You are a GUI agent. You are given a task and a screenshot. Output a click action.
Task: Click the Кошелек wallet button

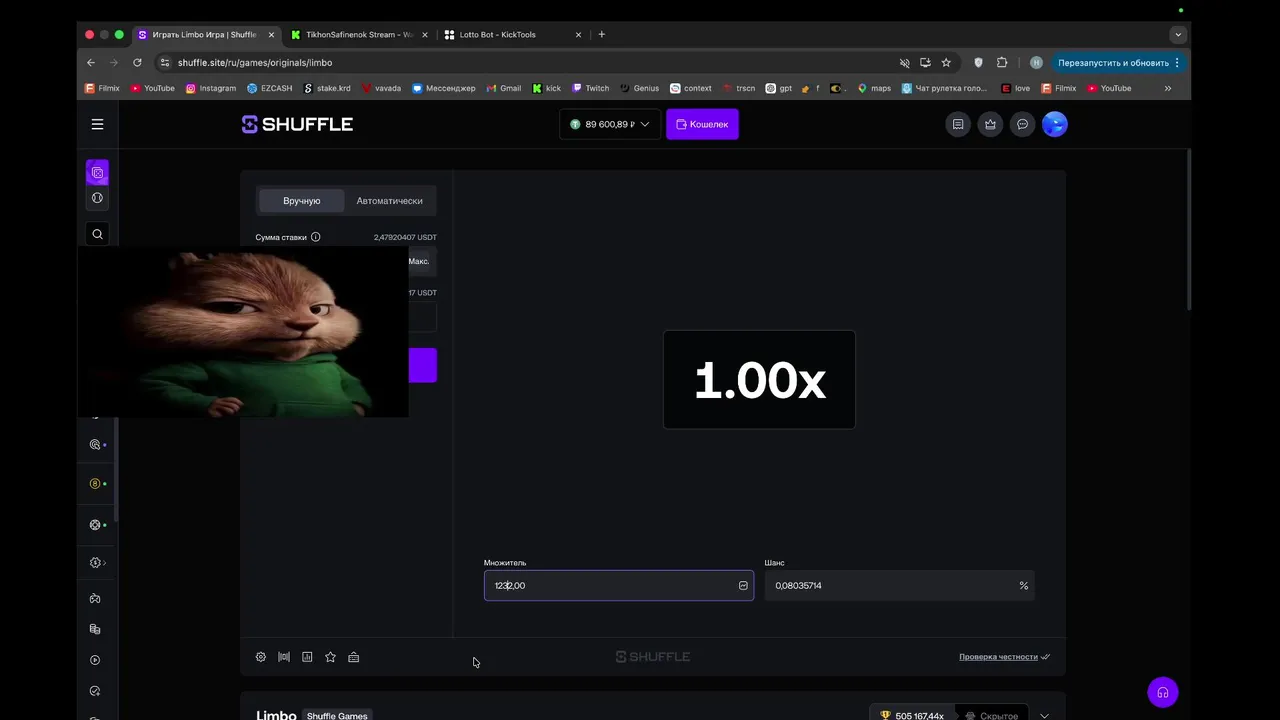click(x=702, y=124)
